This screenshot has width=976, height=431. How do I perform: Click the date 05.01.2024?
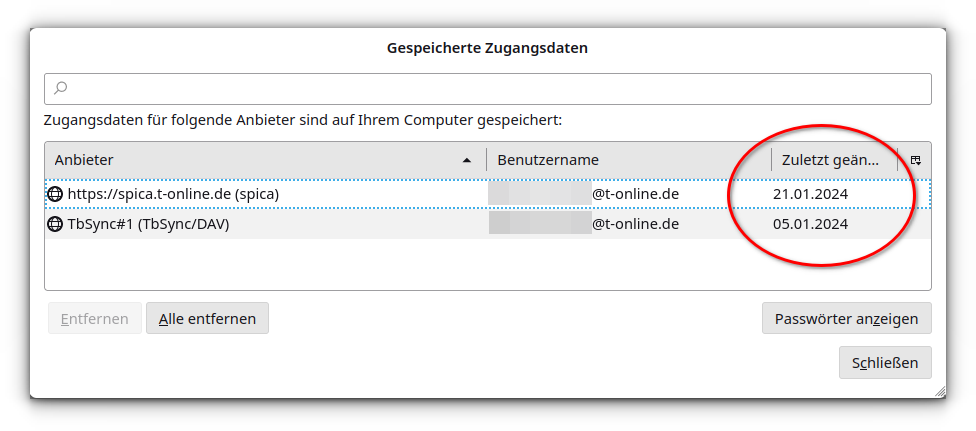[810, 224]
